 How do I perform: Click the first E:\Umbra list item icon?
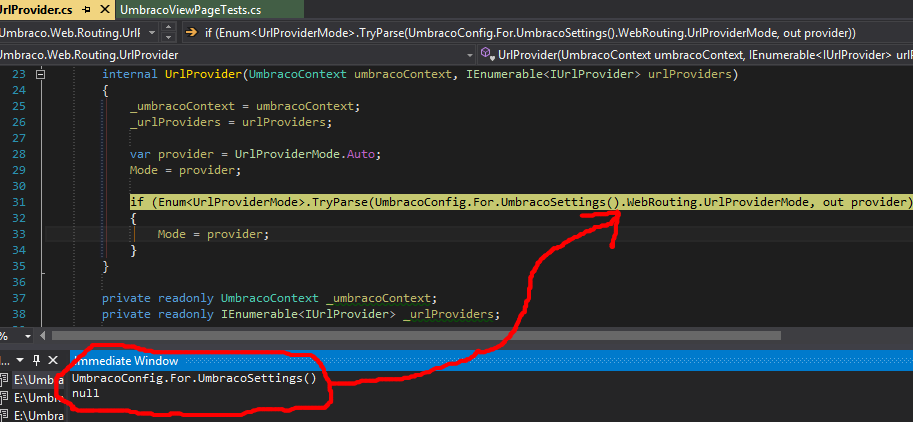tap(6, 379)
